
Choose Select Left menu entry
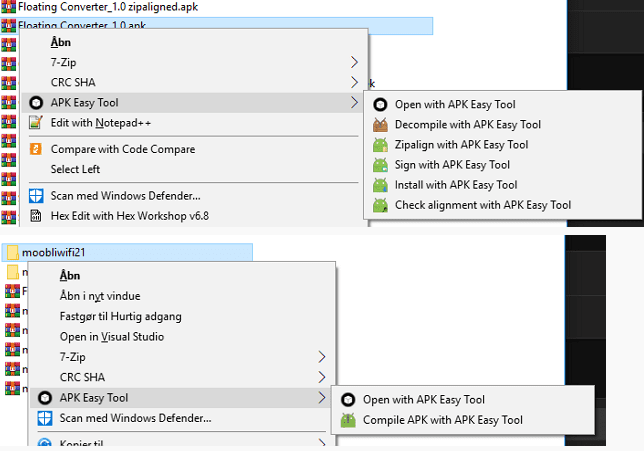pos(194,169)
